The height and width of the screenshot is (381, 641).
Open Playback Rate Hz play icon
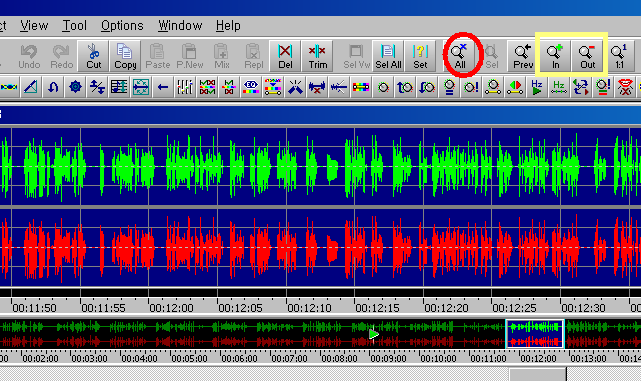537,87
